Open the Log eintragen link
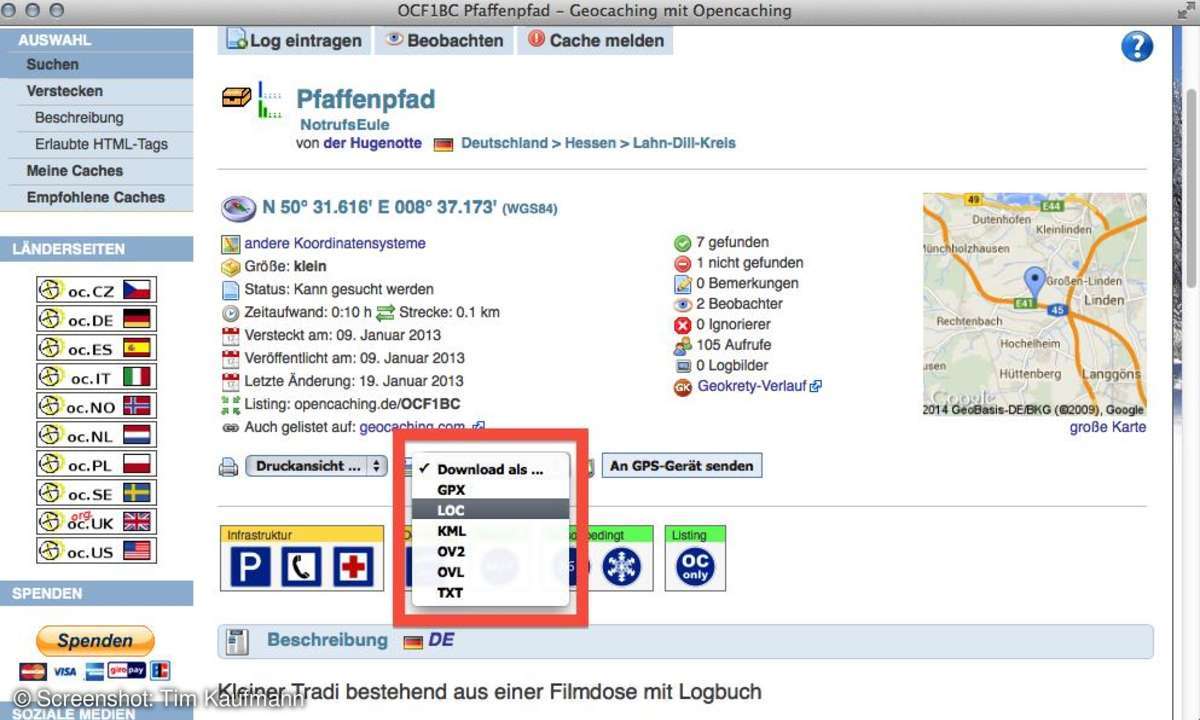Viewport: 1200px width, 720px height. point(293,41)
